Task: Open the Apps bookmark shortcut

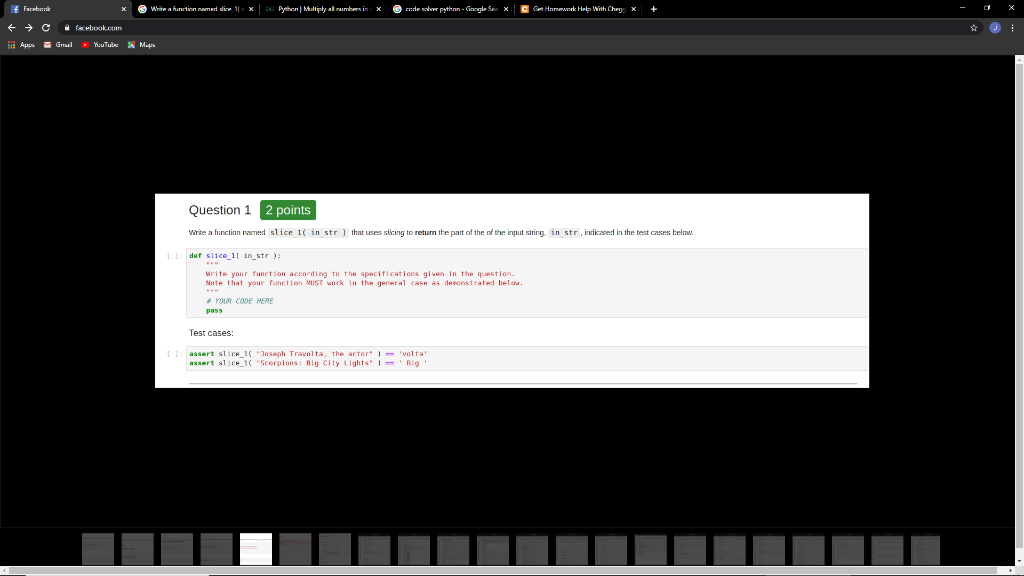Action: tap(21, 44)
